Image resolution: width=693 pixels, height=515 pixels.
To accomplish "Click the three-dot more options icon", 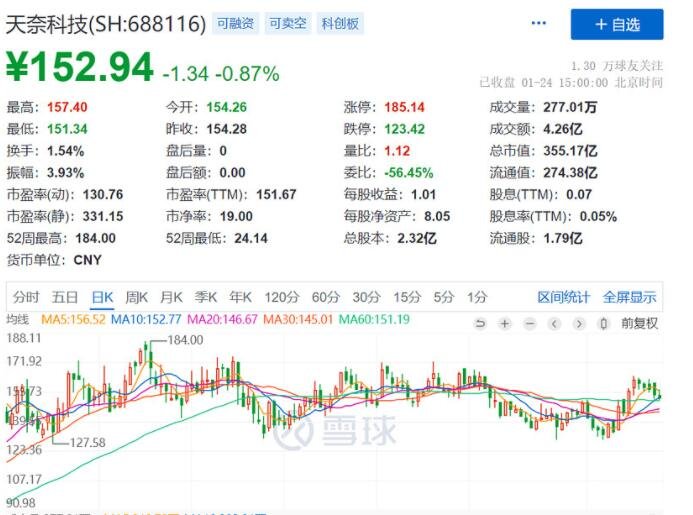I will (538, 23).
